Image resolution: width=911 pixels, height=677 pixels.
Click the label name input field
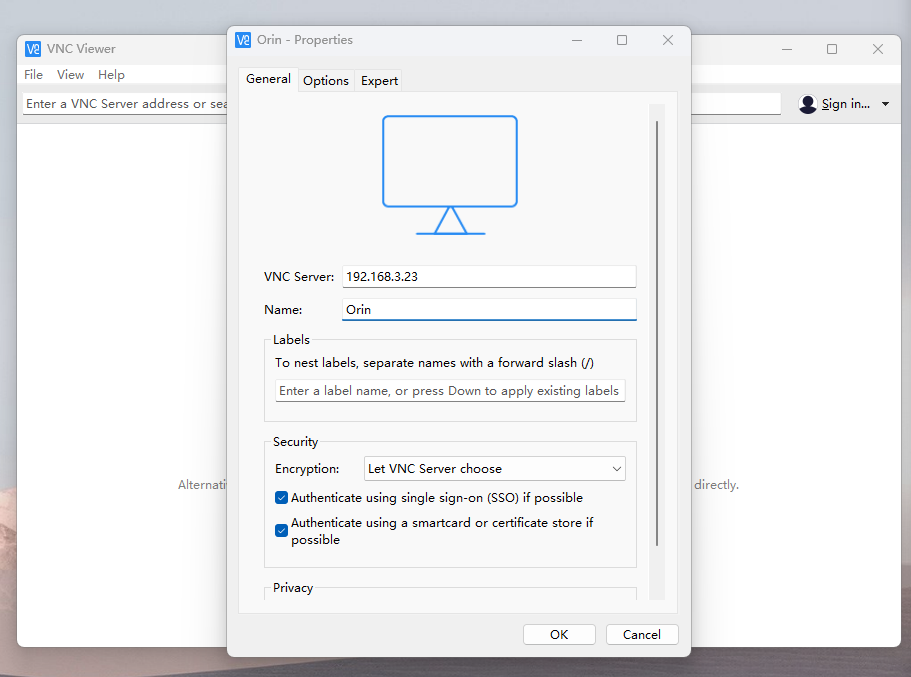click(x=450, y=391)
